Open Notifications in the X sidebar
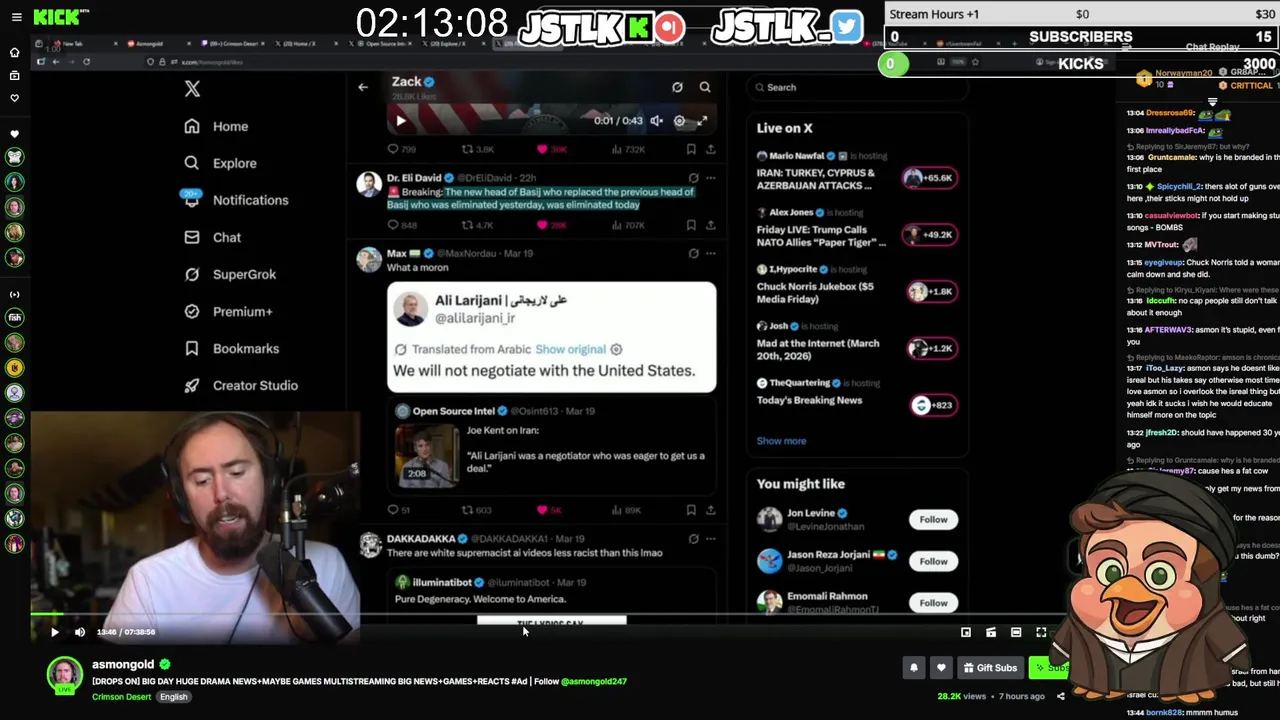 pyautogui.click(x=236, y=200)
